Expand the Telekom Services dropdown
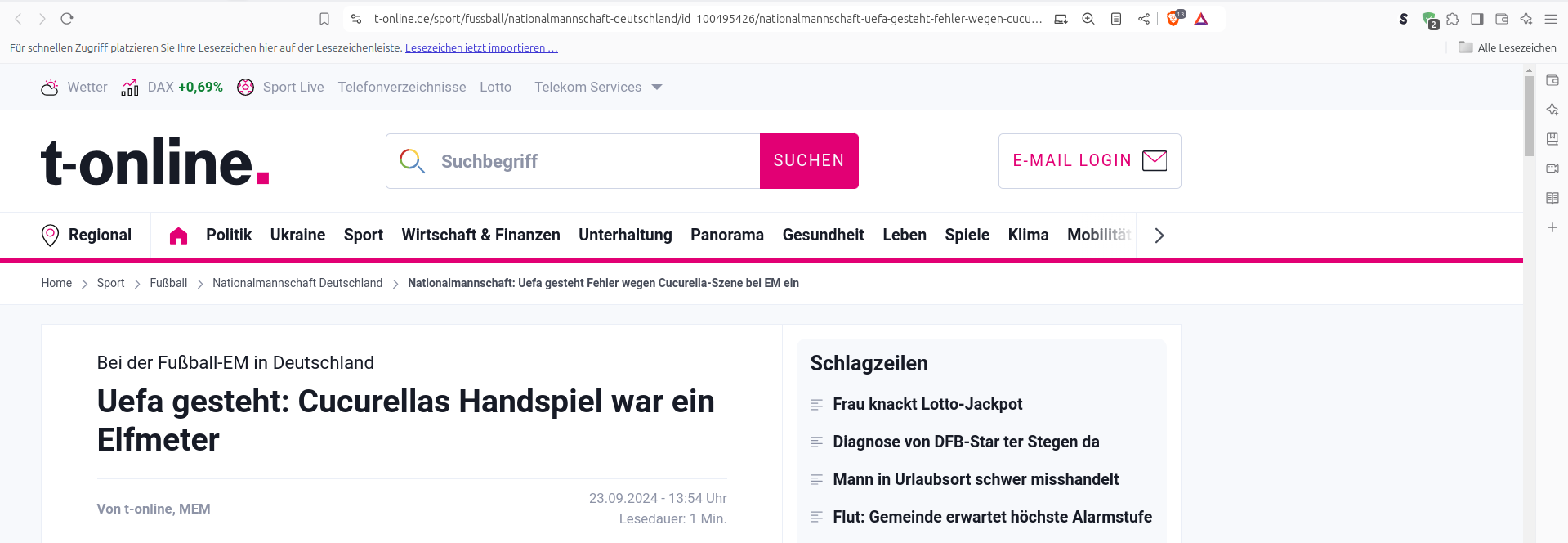 598,87
